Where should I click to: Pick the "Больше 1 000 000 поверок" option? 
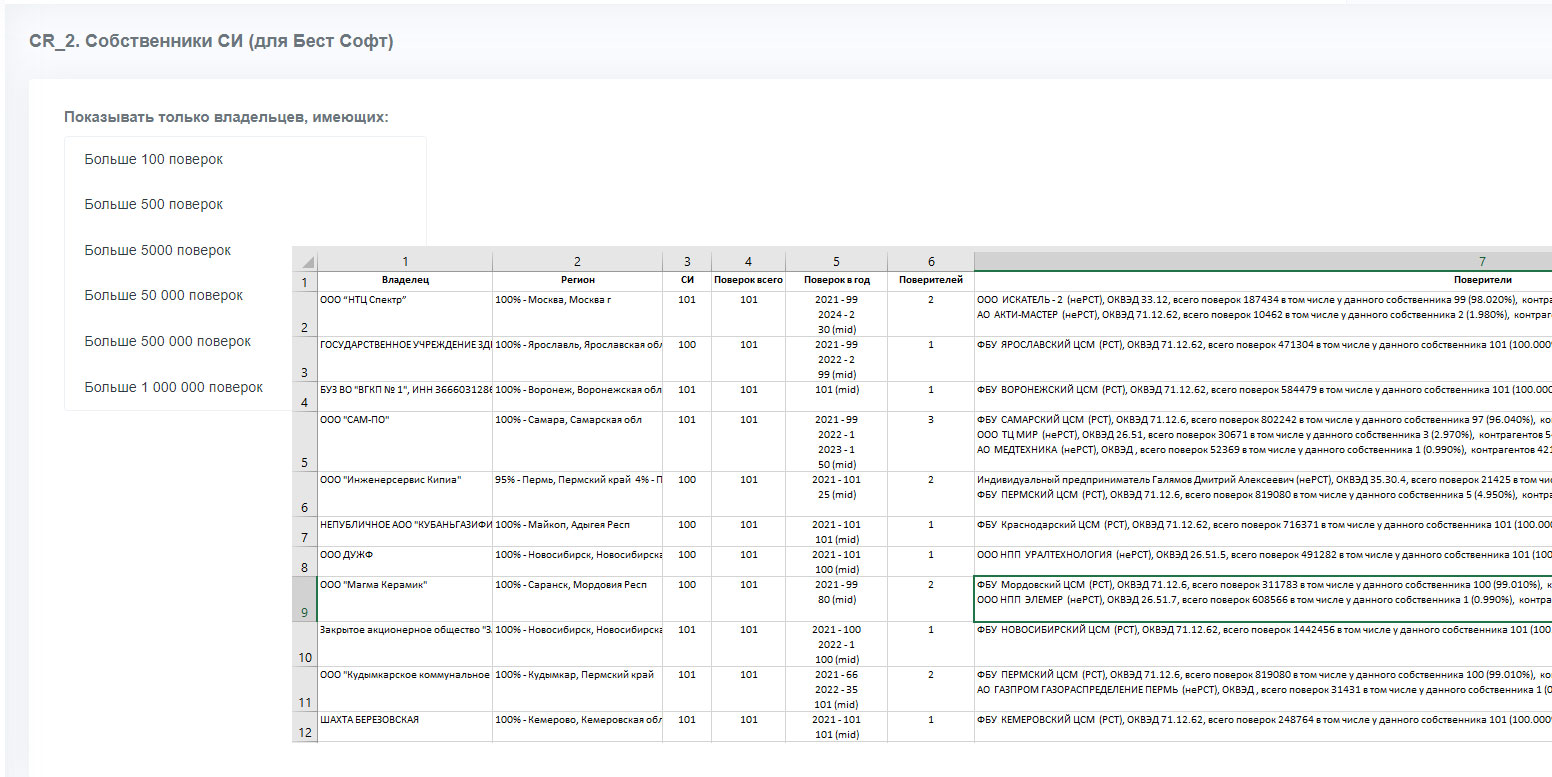(x=174, y=387)
